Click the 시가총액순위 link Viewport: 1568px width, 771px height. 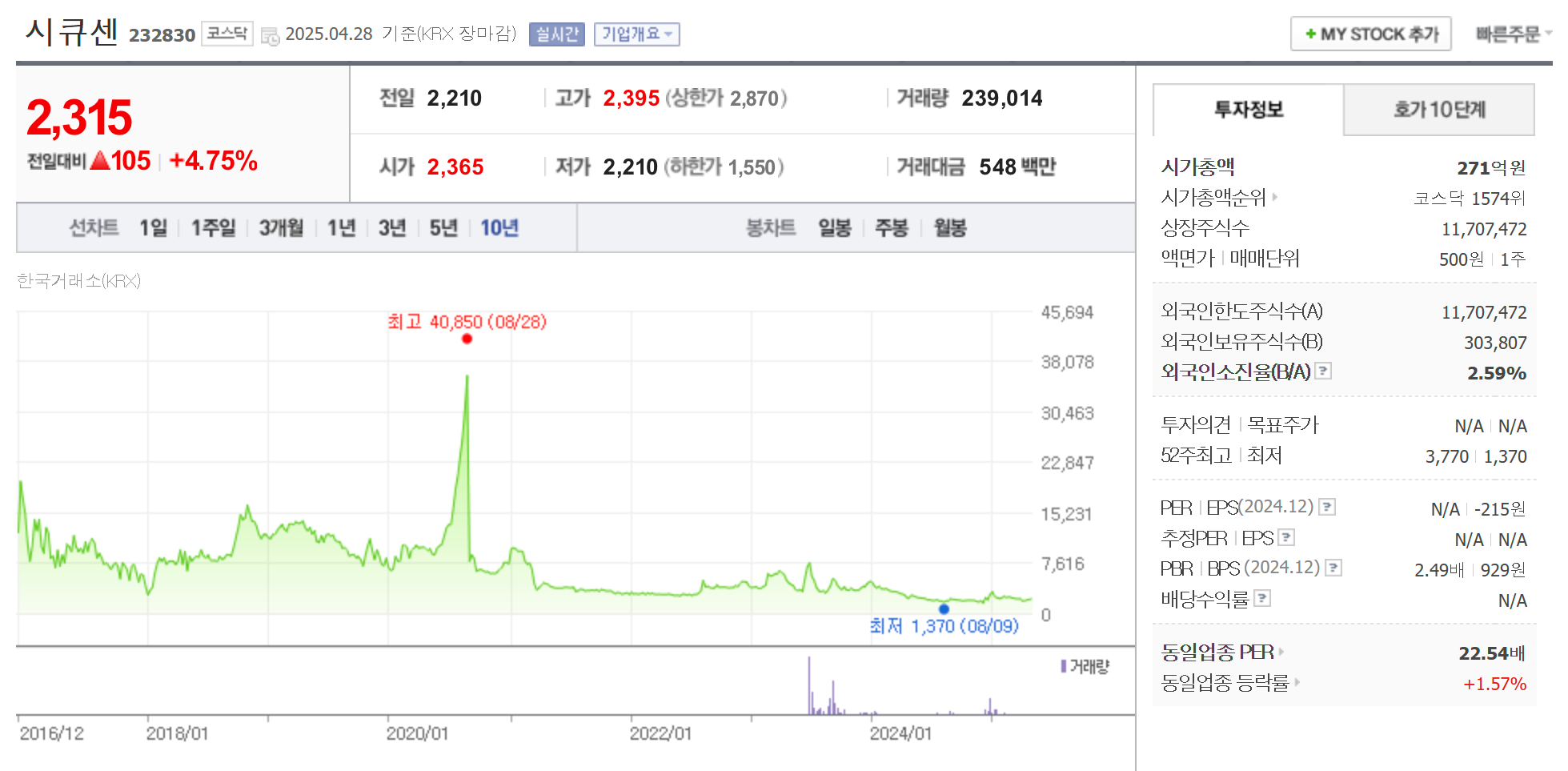[x=1213, y=197]
